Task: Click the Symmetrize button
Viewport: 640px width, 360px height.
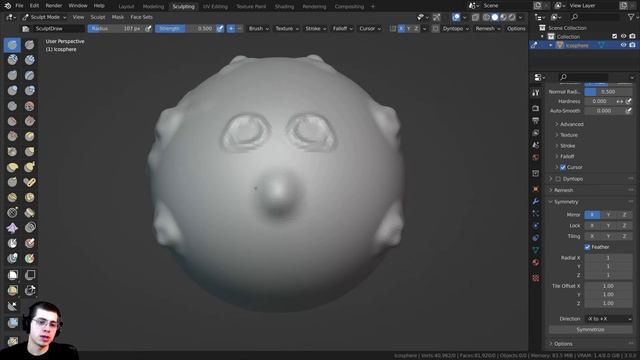Action: click(591, 329)
